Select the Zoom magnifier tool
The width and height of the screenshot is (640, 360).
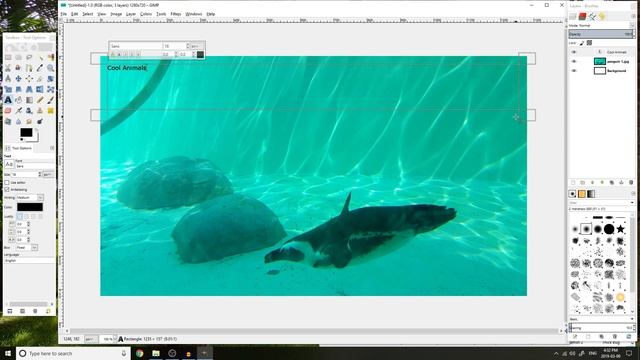pyautogui.click(x=51, y=68)
